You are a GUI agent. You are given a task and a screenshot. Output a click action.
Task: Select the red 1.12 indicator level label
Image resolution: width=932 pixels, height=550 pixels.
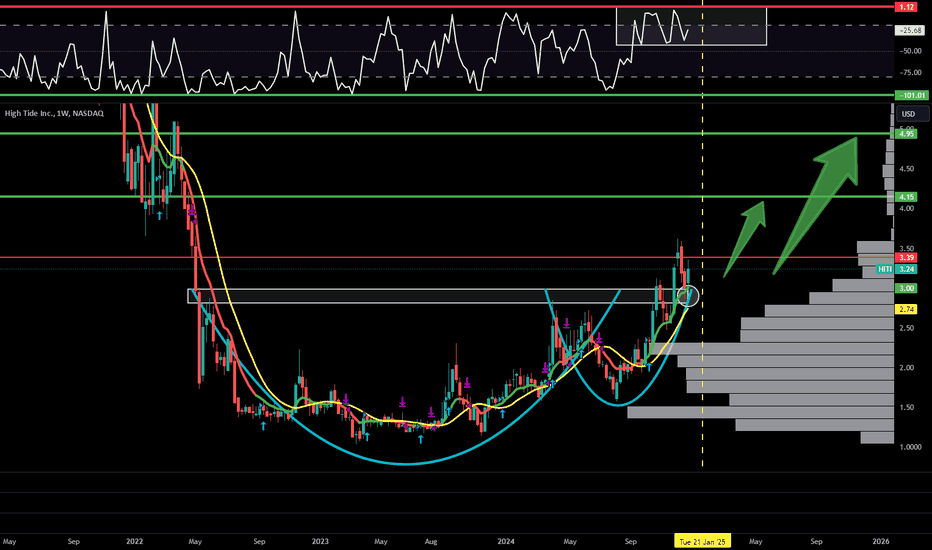(x=906, y=7)
